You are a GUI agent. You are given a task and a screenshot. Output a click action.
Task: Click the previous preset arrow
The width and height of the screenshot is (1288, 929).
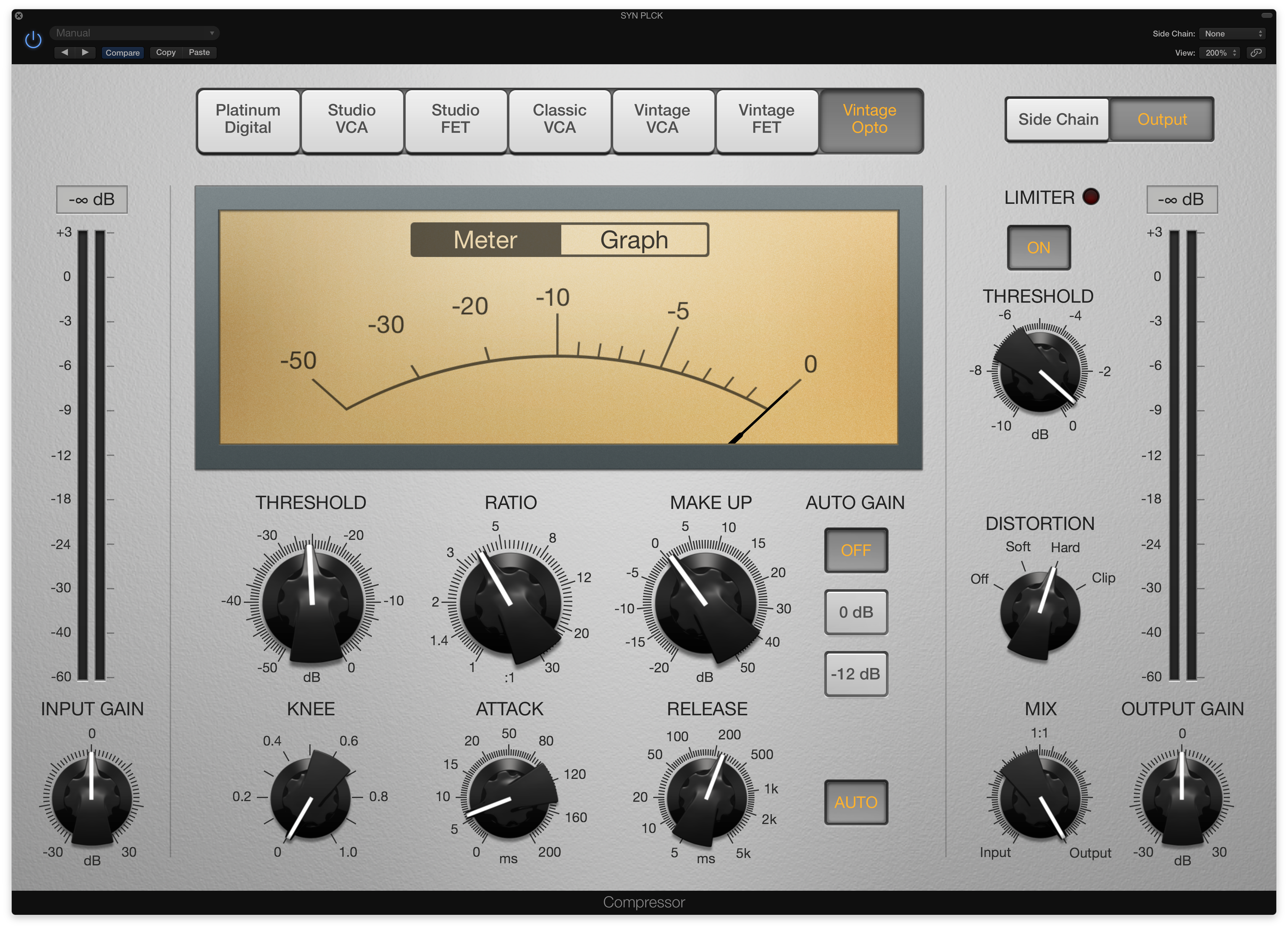pyautogui.click(x=64, y=52)
